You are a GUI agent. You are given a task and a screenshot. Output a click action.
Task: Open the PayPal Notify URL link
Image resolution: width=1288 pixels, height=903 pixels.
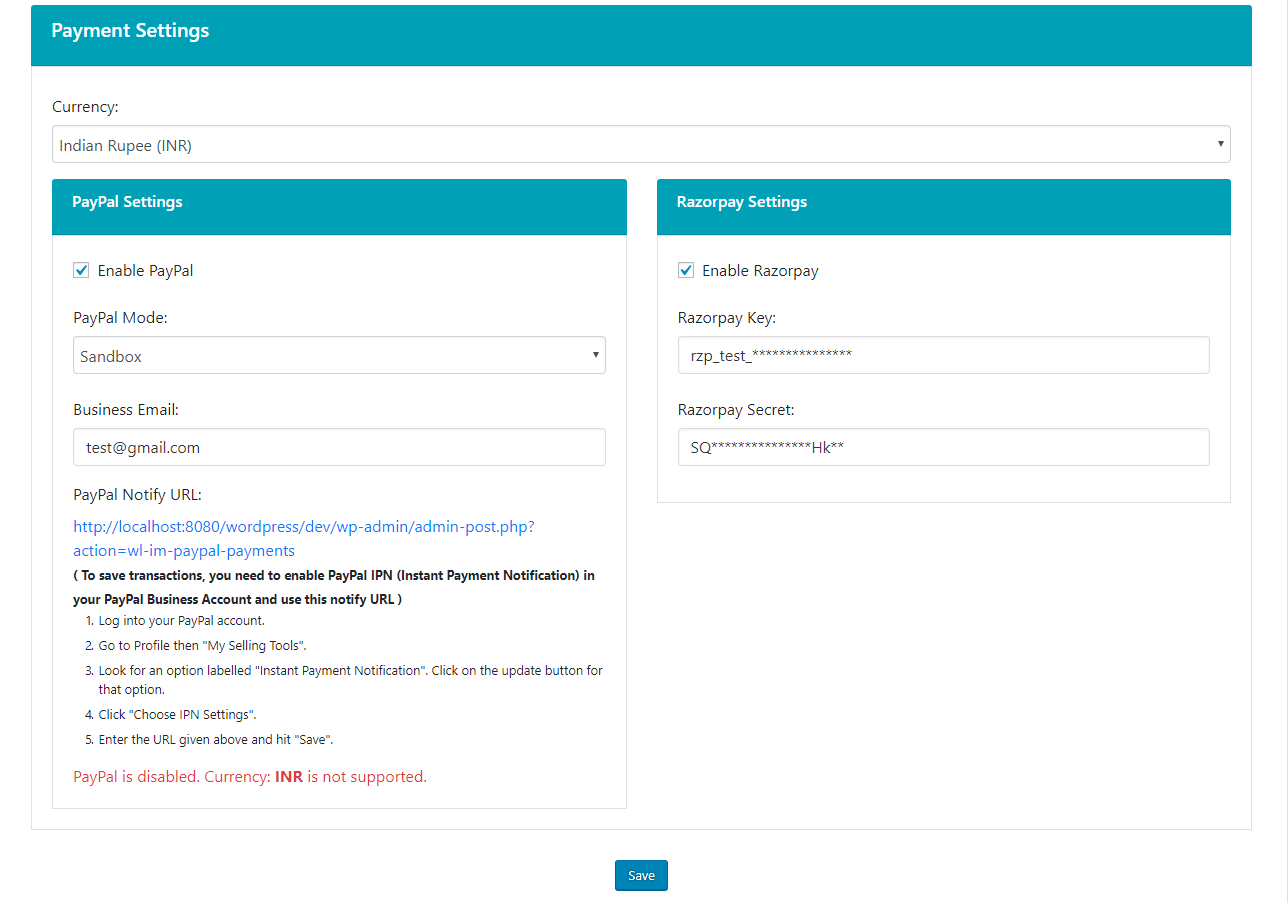pyautogui.click(x=304, y=538)
